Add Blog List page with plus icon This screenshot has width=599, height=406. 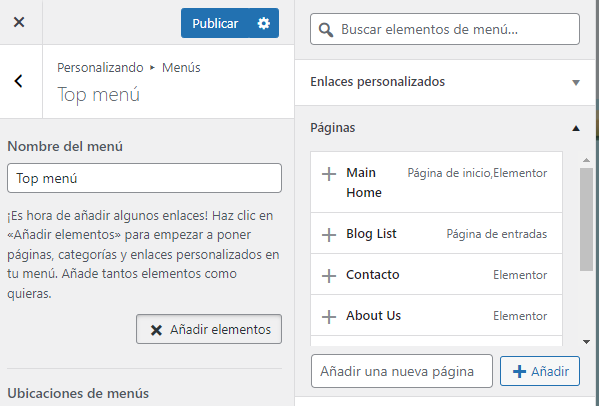[x=329, y=235]
